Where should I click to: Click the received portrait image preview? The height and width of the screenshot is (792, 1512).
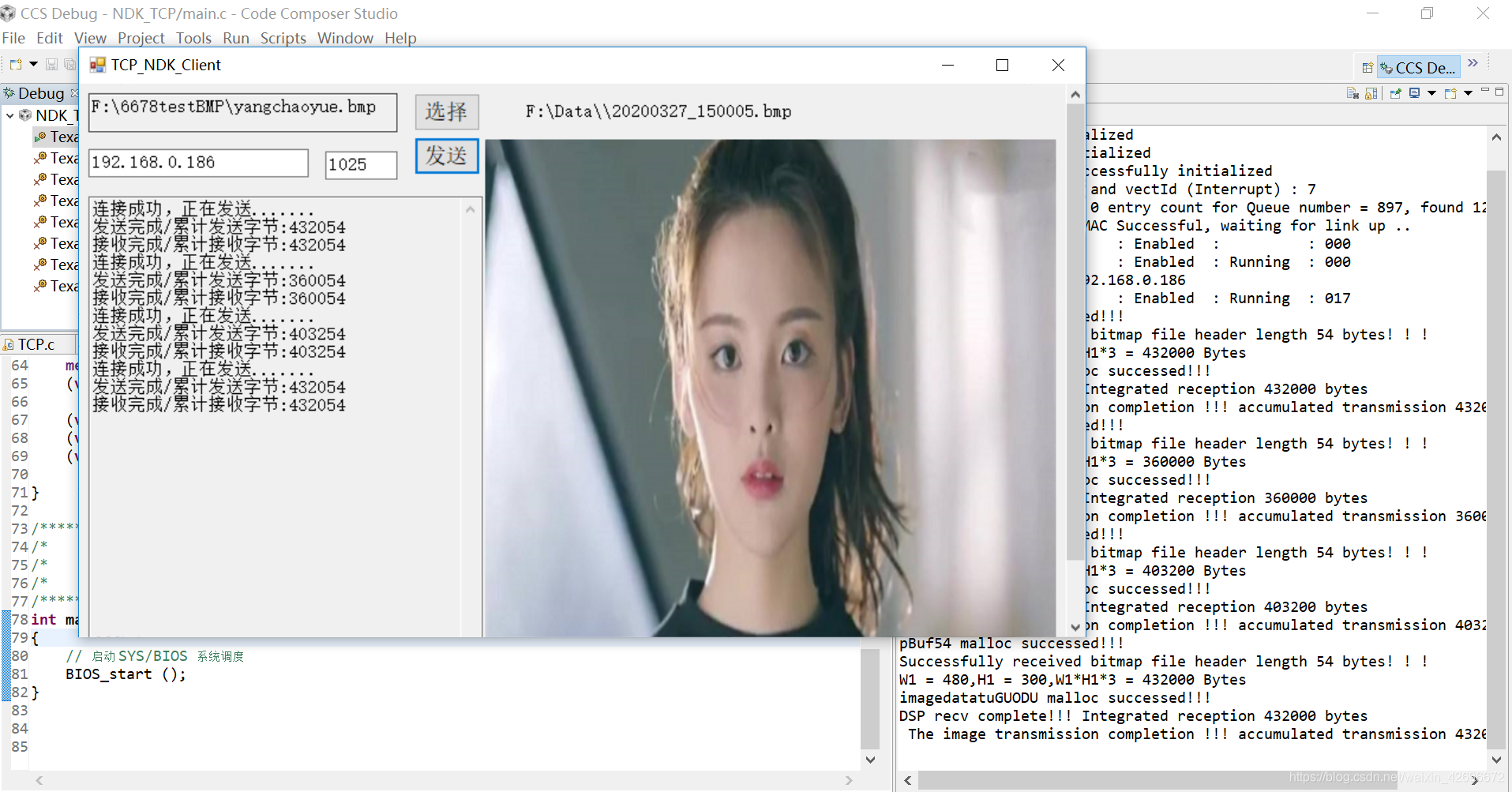(771, 388)
